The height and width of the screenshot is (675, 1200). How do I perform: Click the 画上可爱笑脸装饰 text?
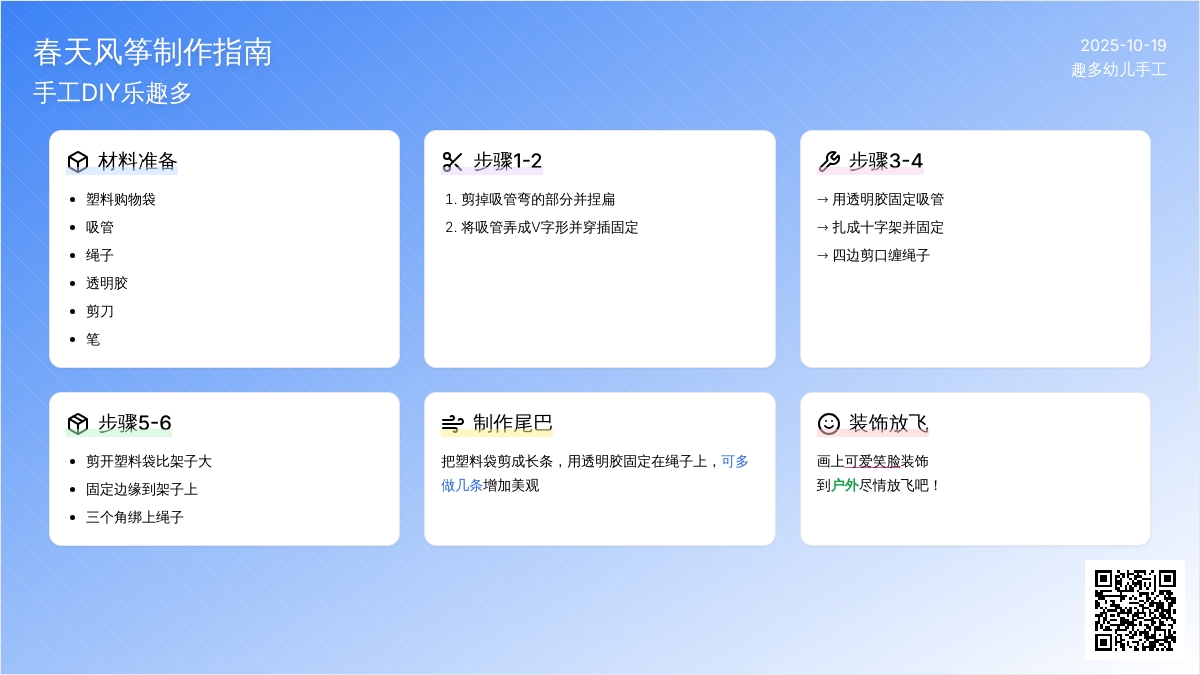coord(873,461)
